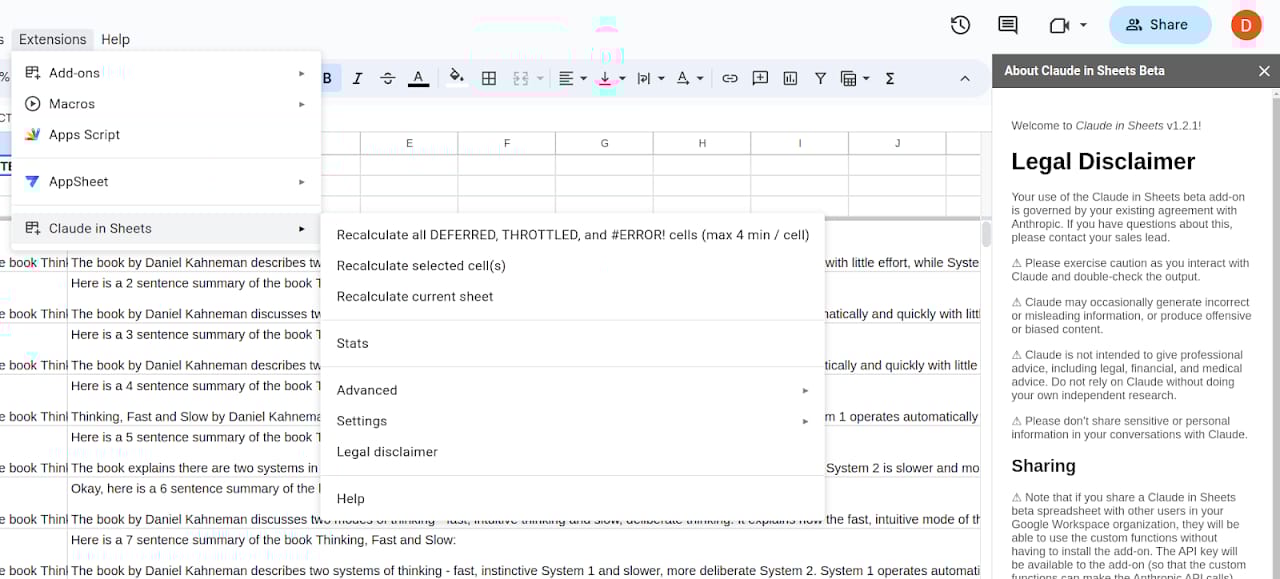Select column F header
The width and height of the screenshot is (1280, 579).
coord(507,143)
